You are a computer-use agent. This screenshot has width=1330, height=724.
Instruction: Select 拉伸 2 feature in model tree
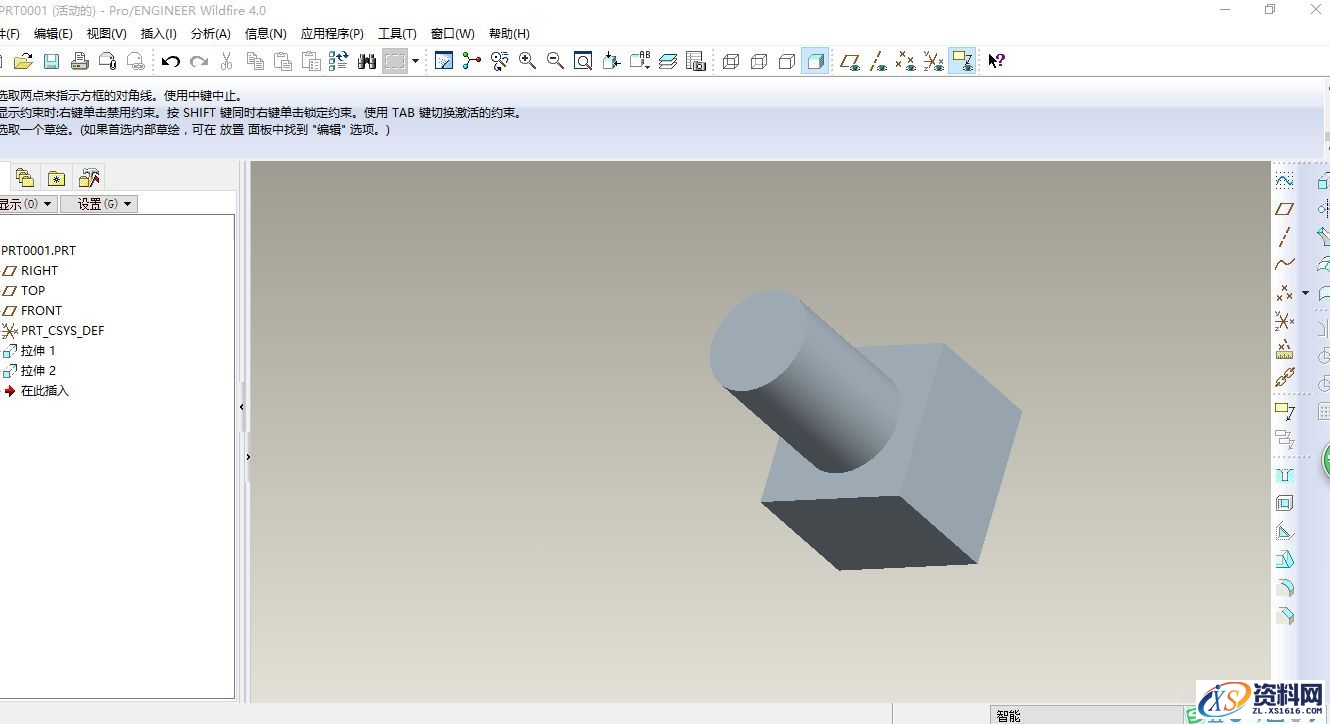(x=38, y=371)
